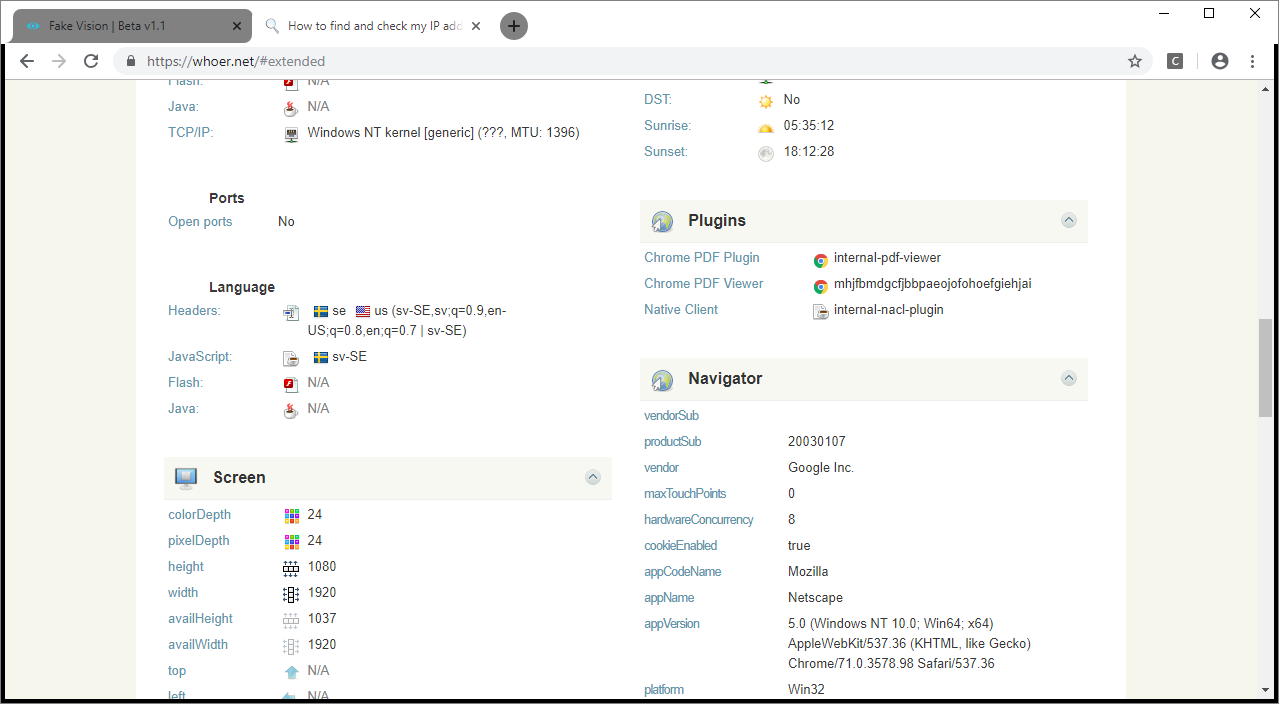Open the Chrome profile avatar

pos(1219,61)
